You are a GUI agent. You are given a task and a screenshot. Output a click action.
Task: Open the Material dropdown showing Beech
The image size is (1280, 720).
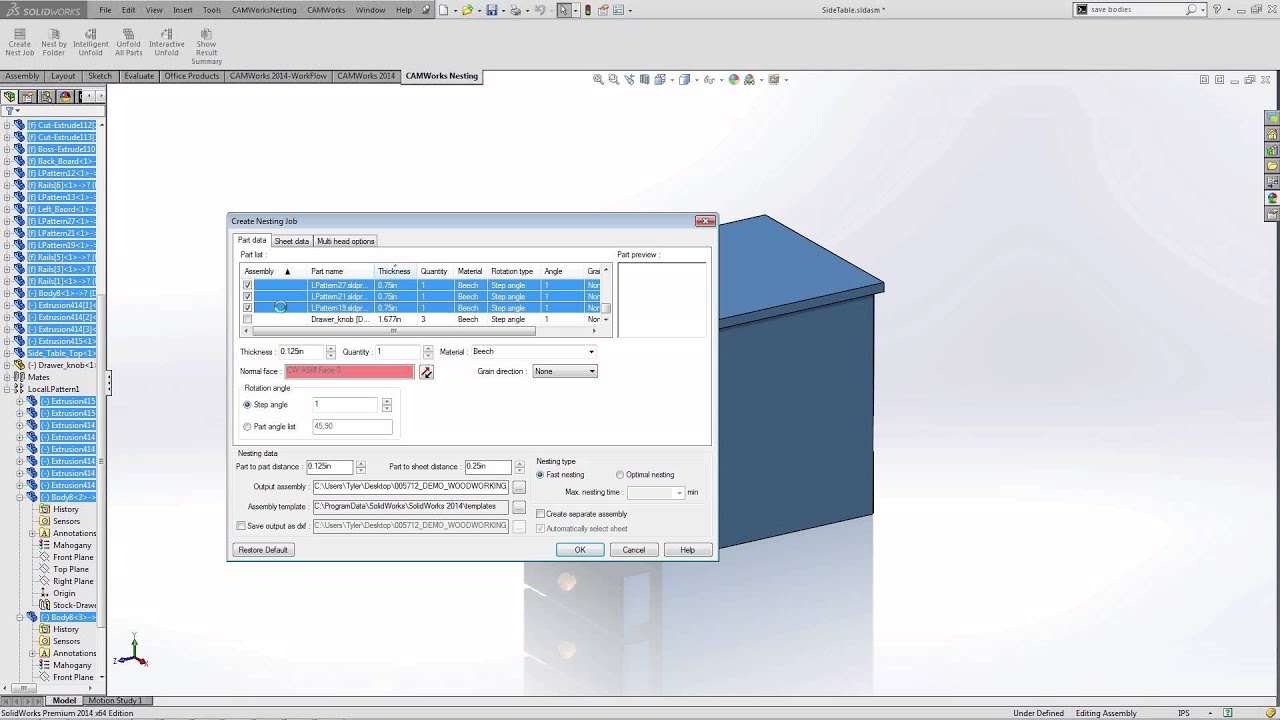click(x=532, y=352)
